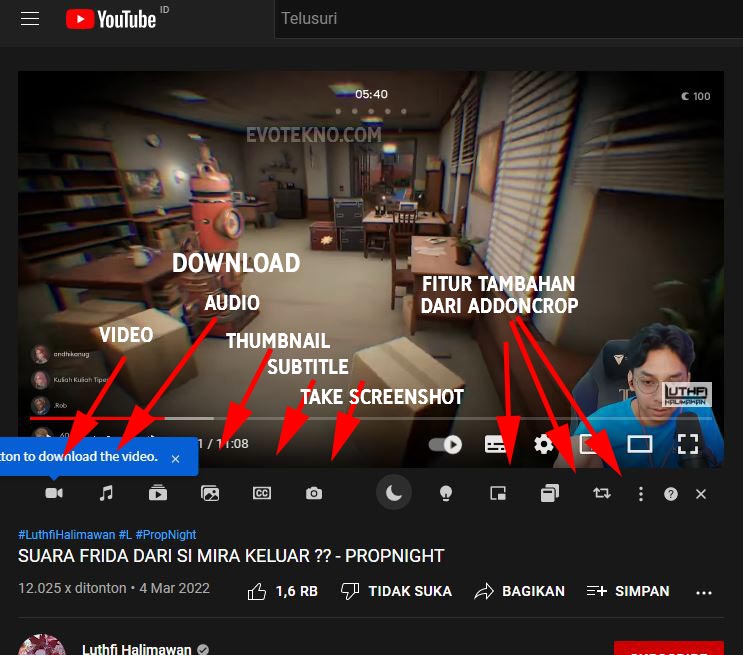Click the video download camera icon
Image resolution: width=743 pixels, height=655 pixels.
[x=54, y=493]
